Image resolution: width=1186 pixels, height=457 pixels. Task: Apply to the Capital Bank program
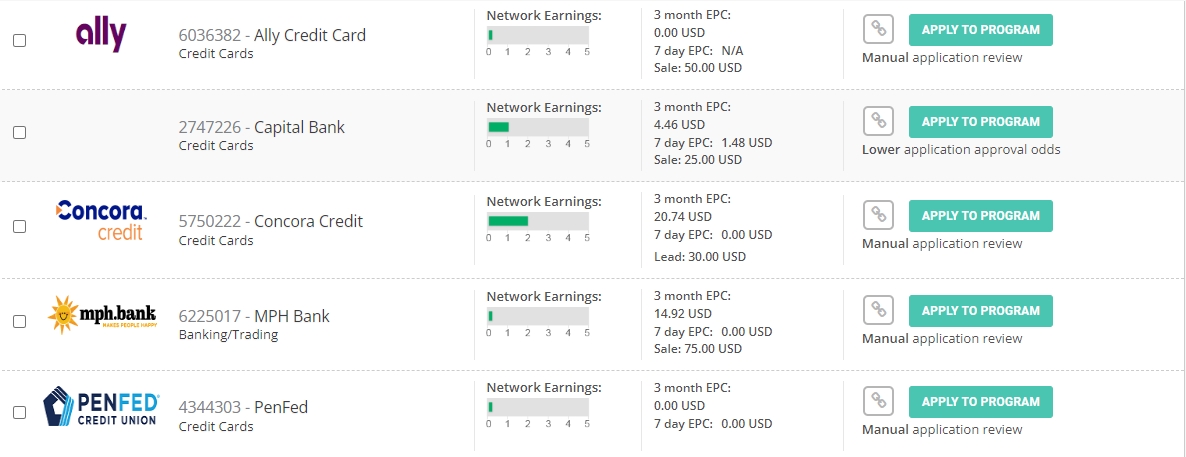(x=980, y=121)
